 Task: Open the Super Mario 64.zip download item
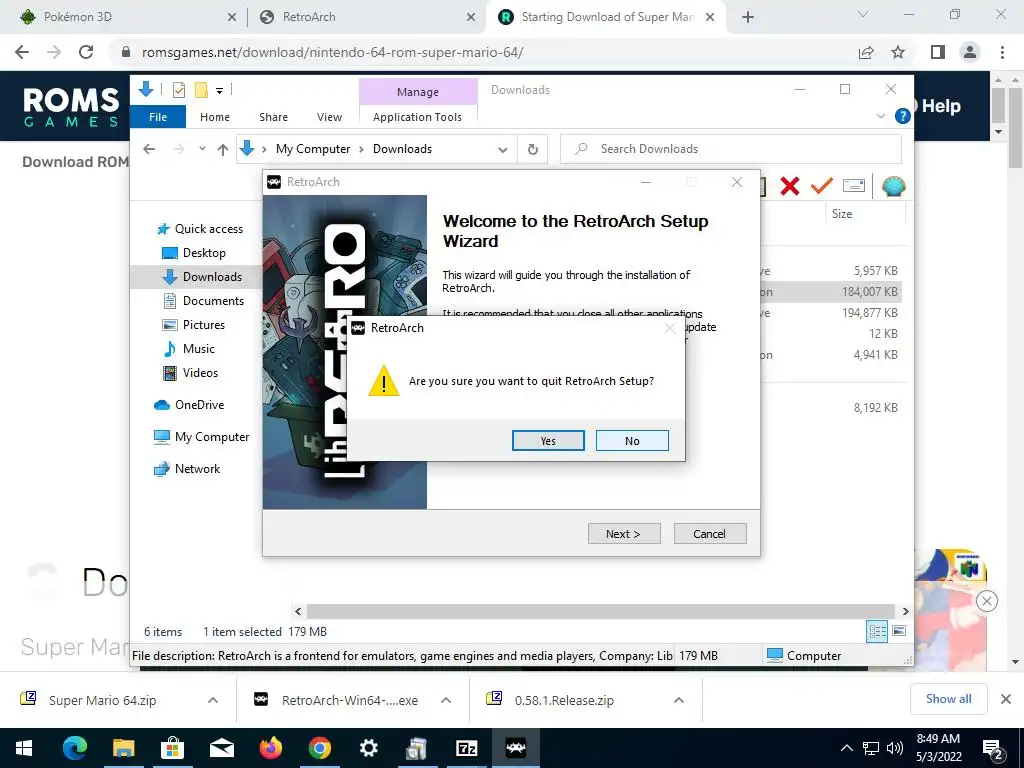(103, 700)
